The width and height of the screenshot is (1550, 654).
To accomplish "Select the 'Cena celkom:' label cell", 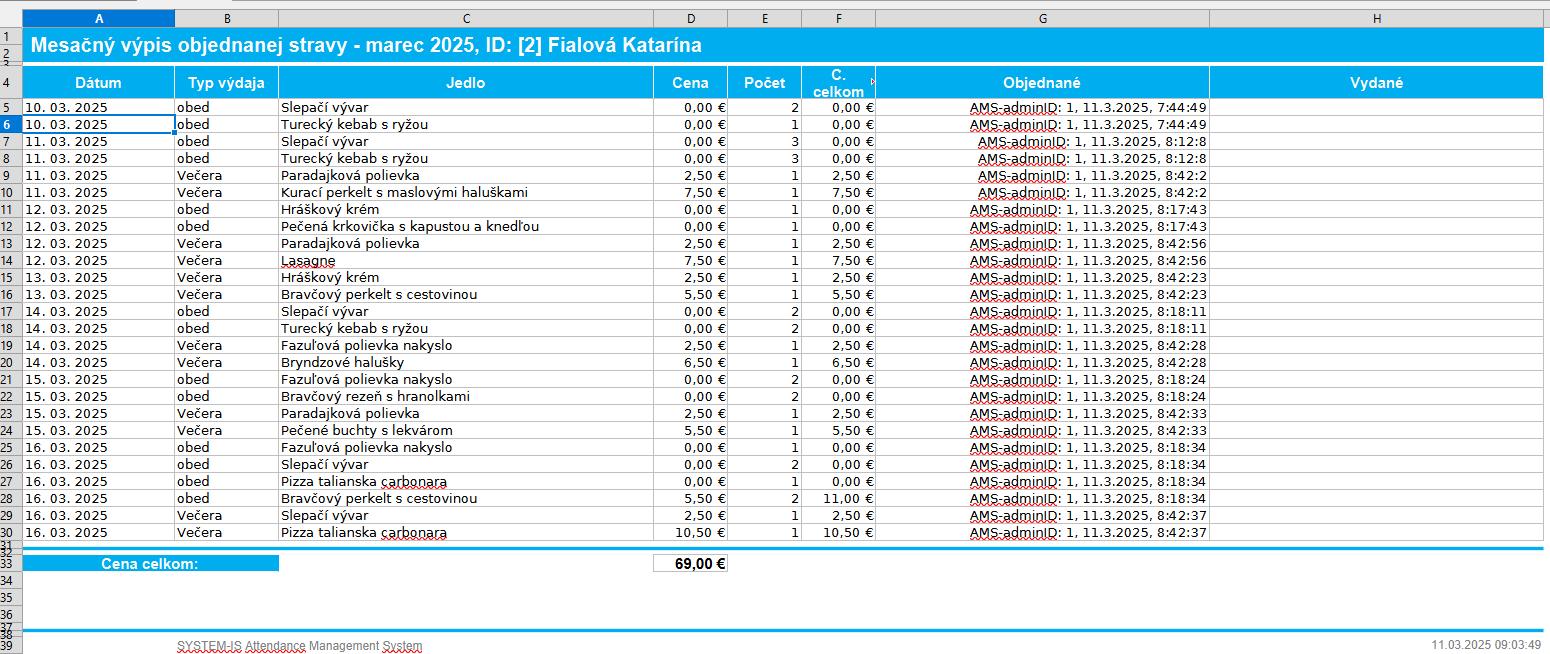I will (150, 563).
